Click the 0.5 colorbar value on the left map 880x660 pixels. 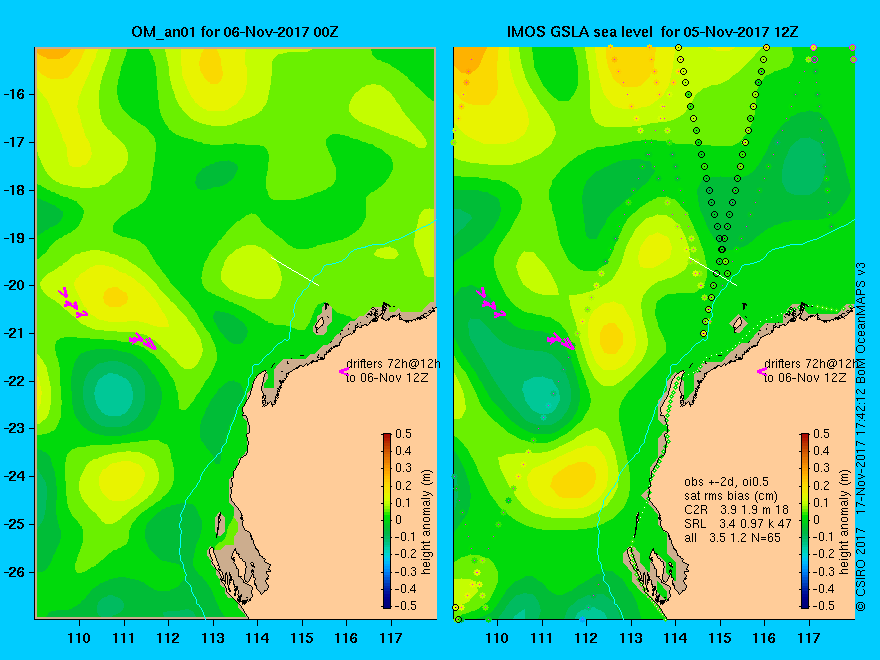[x=404, y=434]
